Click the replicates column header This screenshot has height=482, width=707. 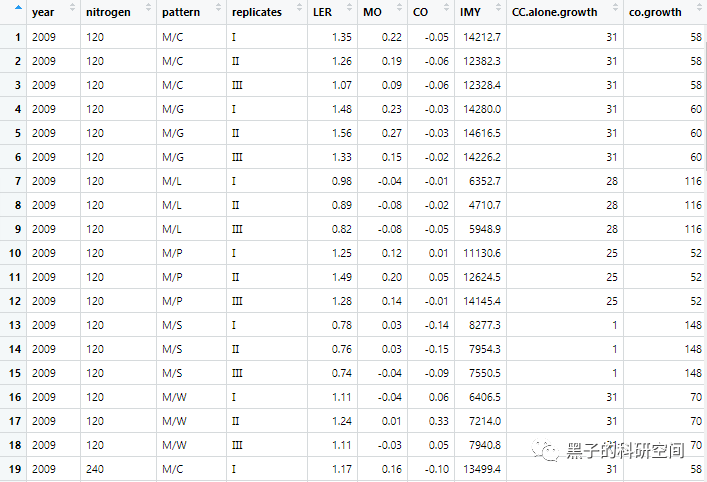tap(267, 12)
